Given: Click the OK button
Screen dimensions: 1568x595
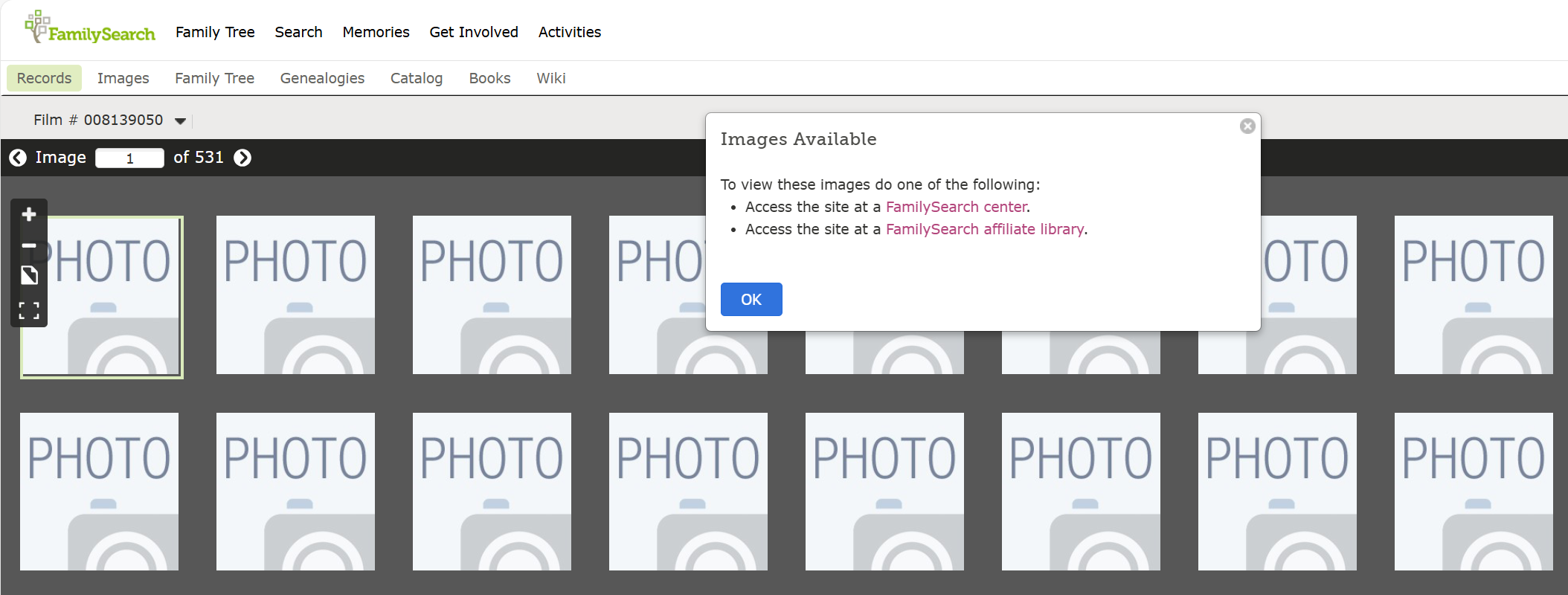Looking at the screenshot, I should tap(751, 299).
